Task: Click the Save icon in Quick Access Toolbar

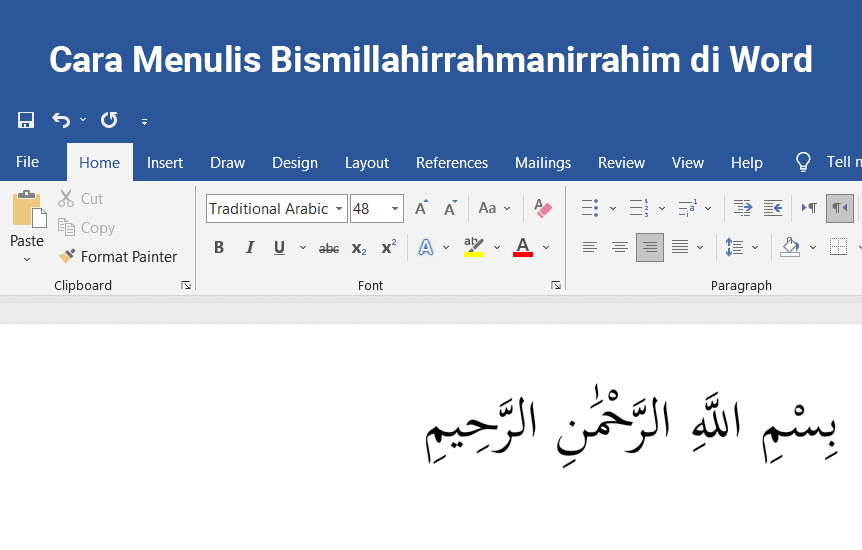Action: click(x=26, y=120)
